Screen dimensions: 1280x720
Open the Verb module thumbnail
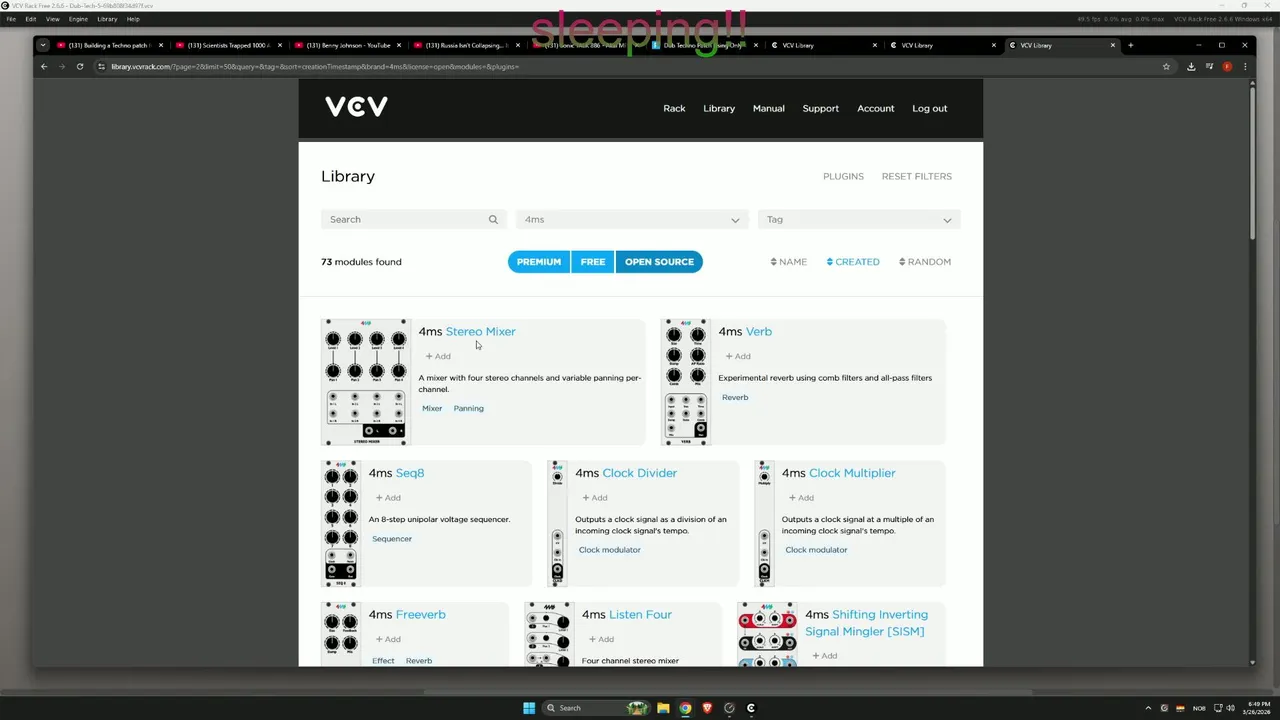[x=686, y=382]
